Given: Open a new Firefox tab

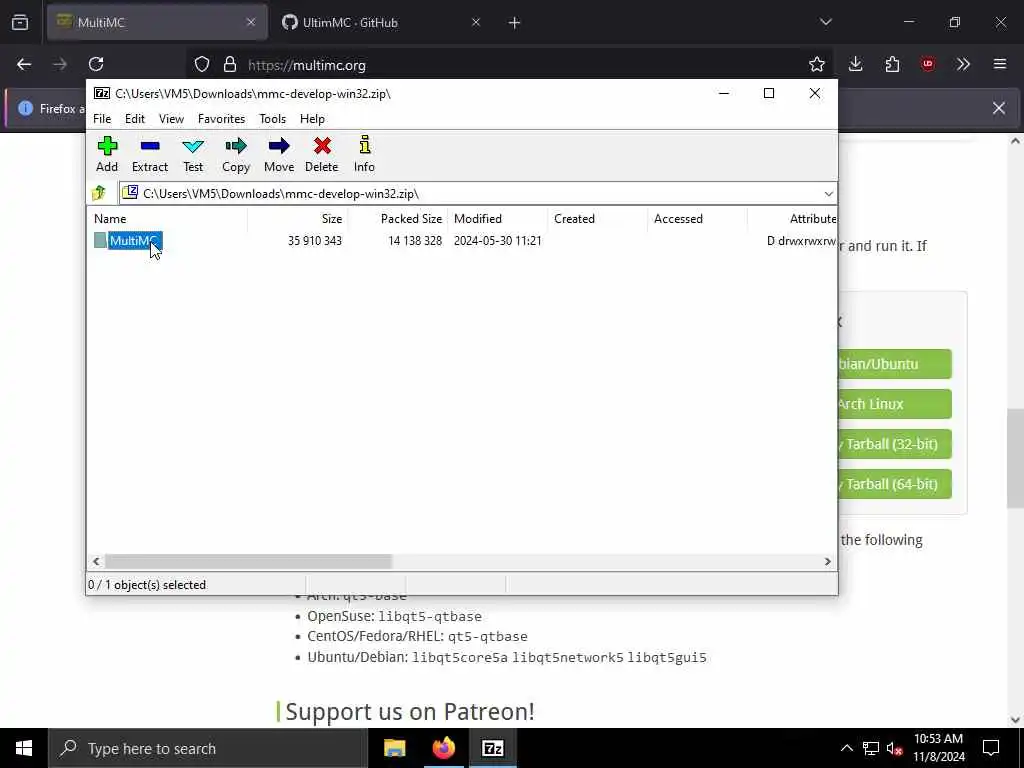Looking at the screenshot, I should coord(514,23).
